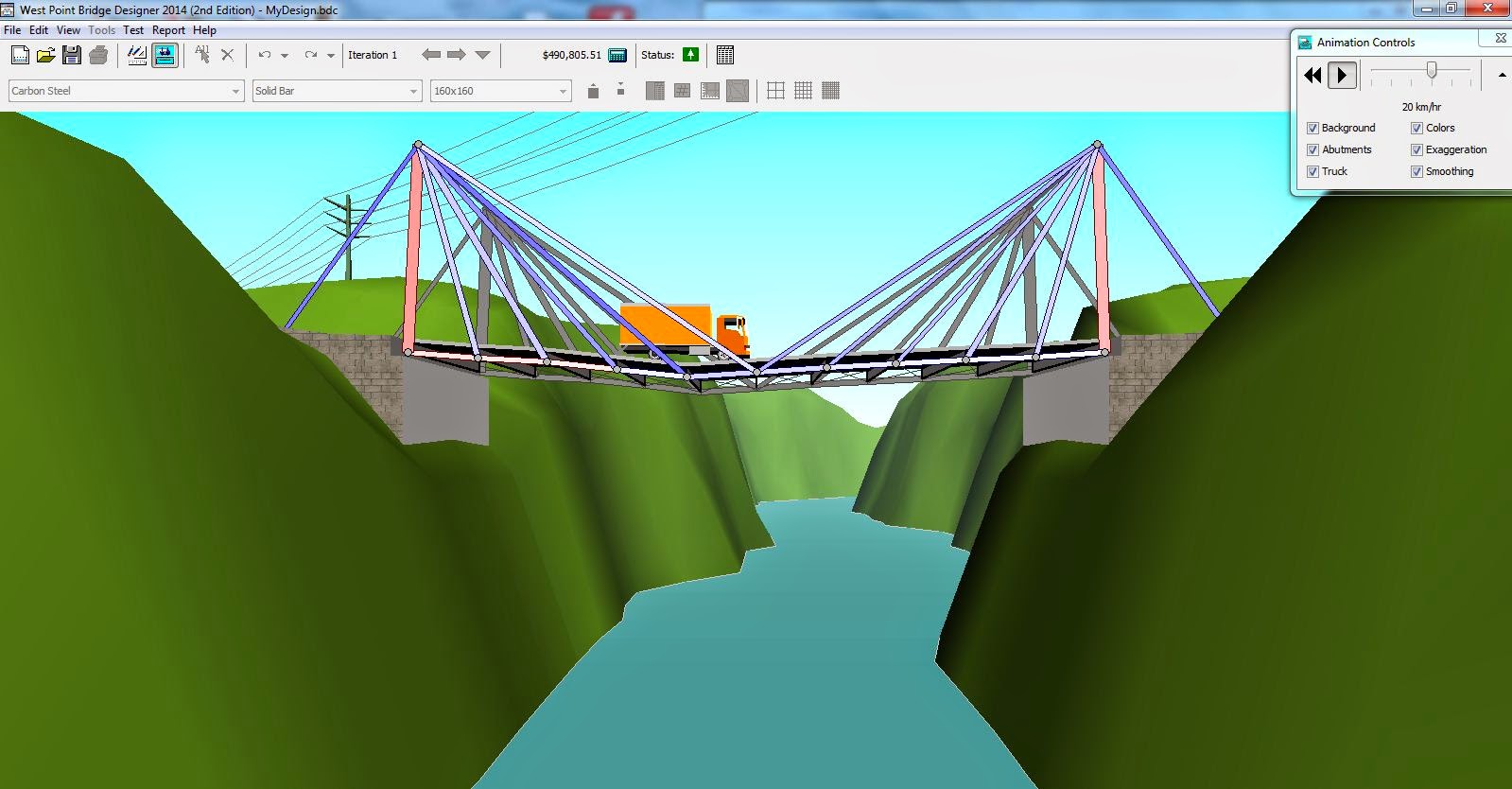Switch to the drawing board view
The height and width of the screenshot is (789, 1512).
click(137, 56)
